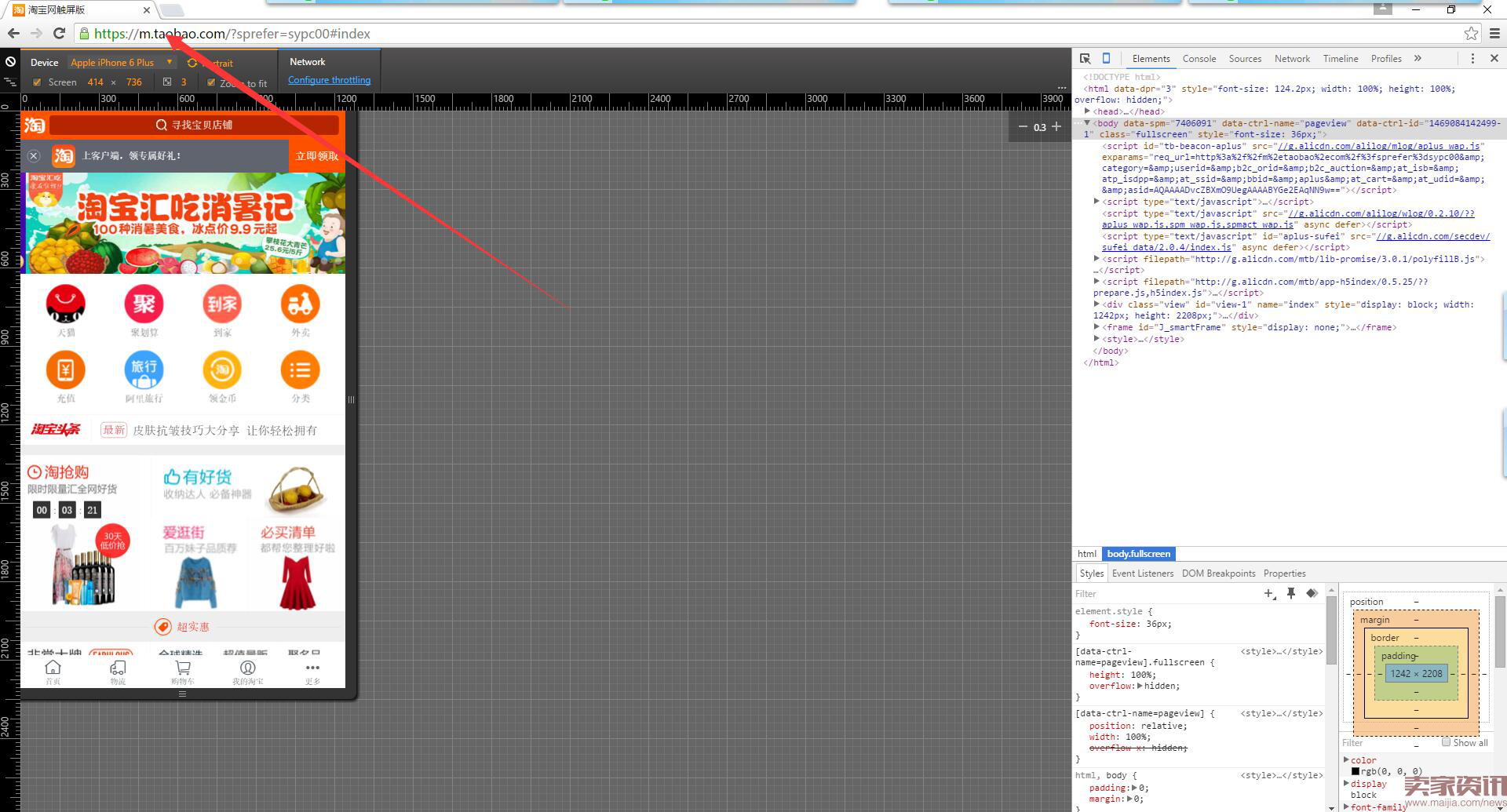Tap the 立即领取 claim button
Viewport: 1507px width, 812px height.
[x=317, y=156]
